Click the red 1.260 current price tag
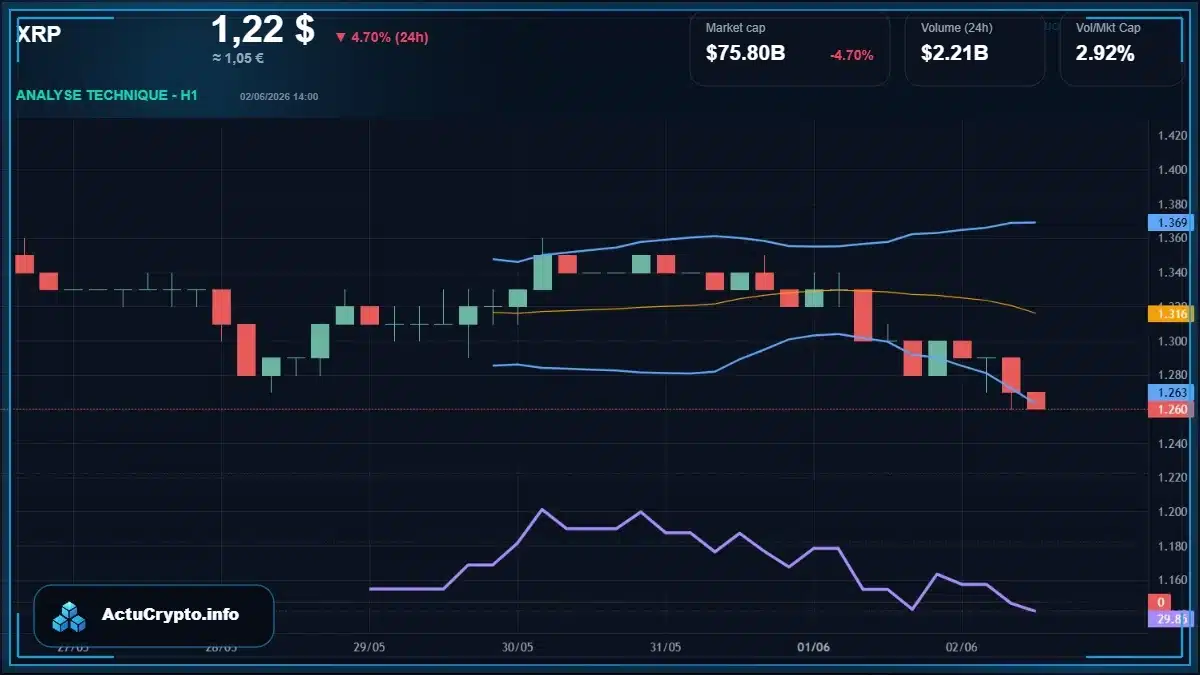 pyautogui.click(x=1171, y=409)
